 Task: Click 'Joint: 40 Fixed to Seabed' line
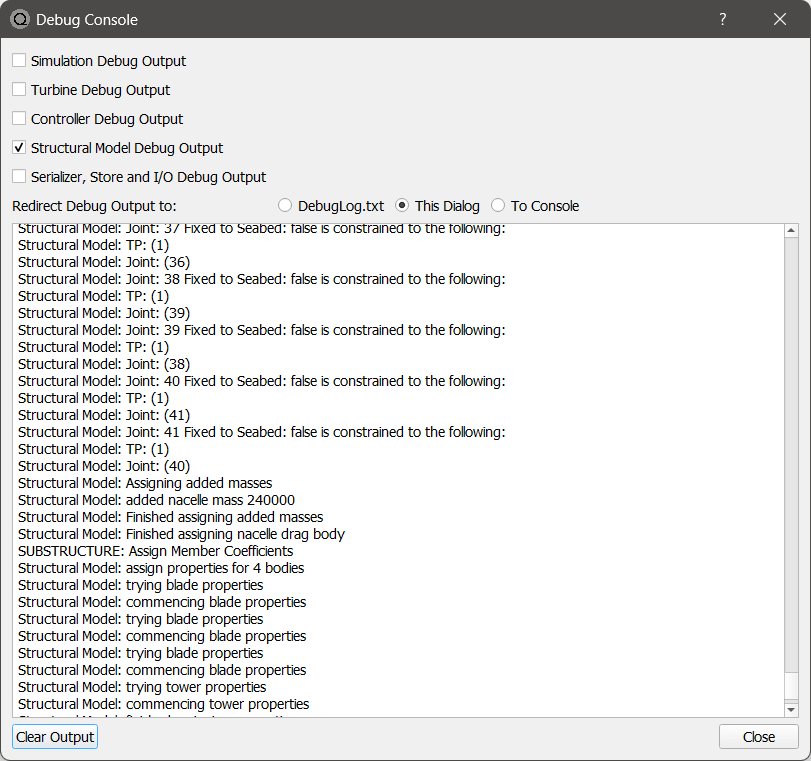tap(262, 381)
